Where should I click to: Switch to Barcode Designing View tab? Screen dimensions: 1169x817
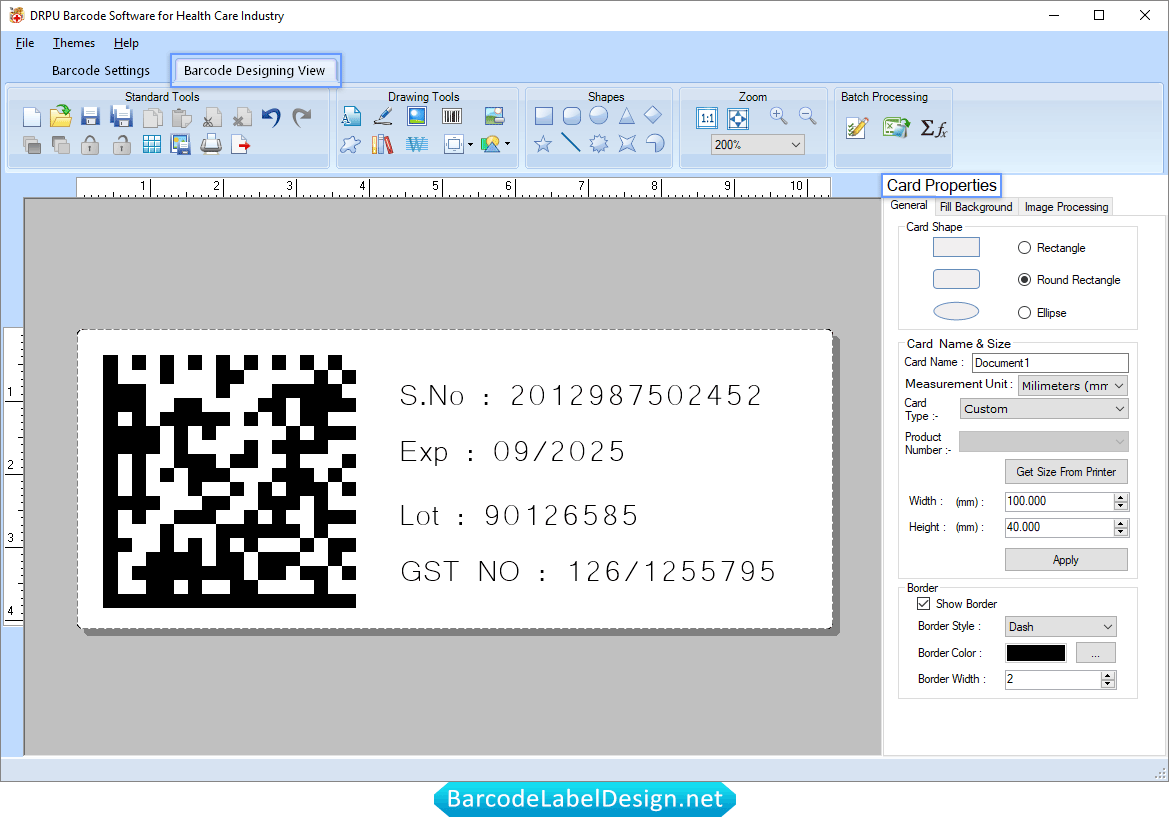click(x=255, y=70)
